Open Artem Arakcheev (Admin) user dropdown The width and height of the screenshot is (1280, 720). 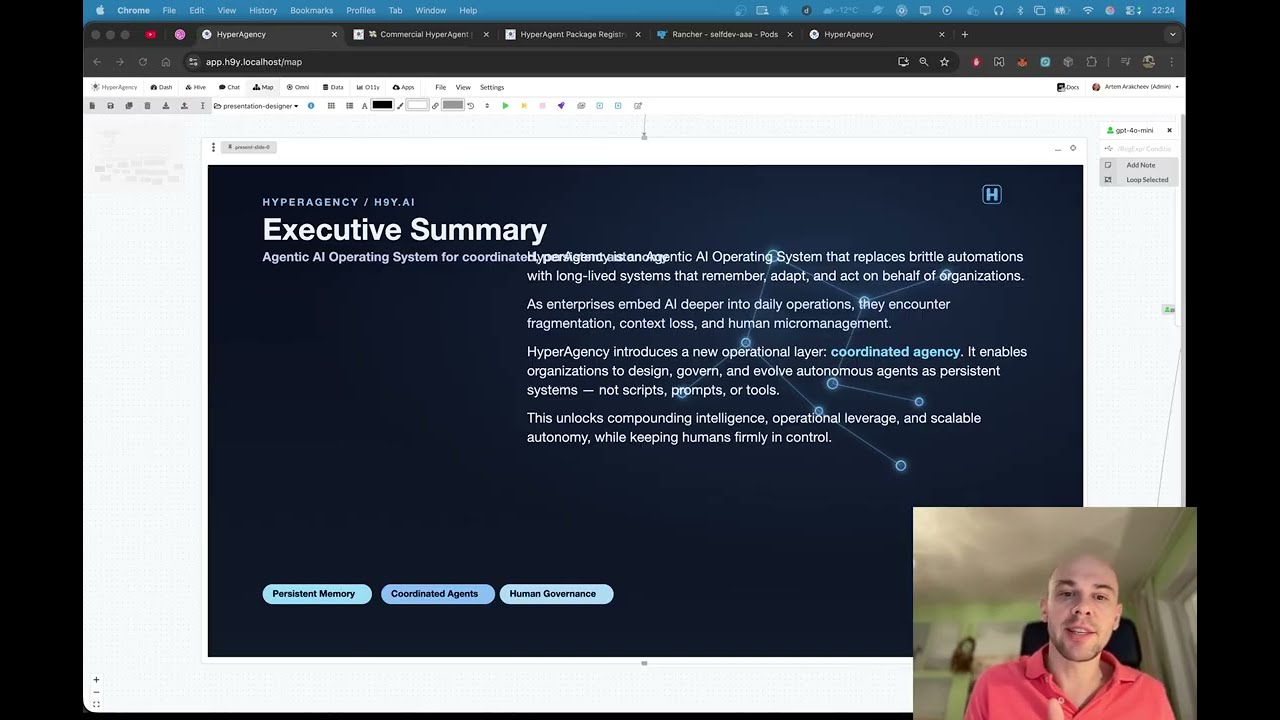click(x=1135, y=87)
